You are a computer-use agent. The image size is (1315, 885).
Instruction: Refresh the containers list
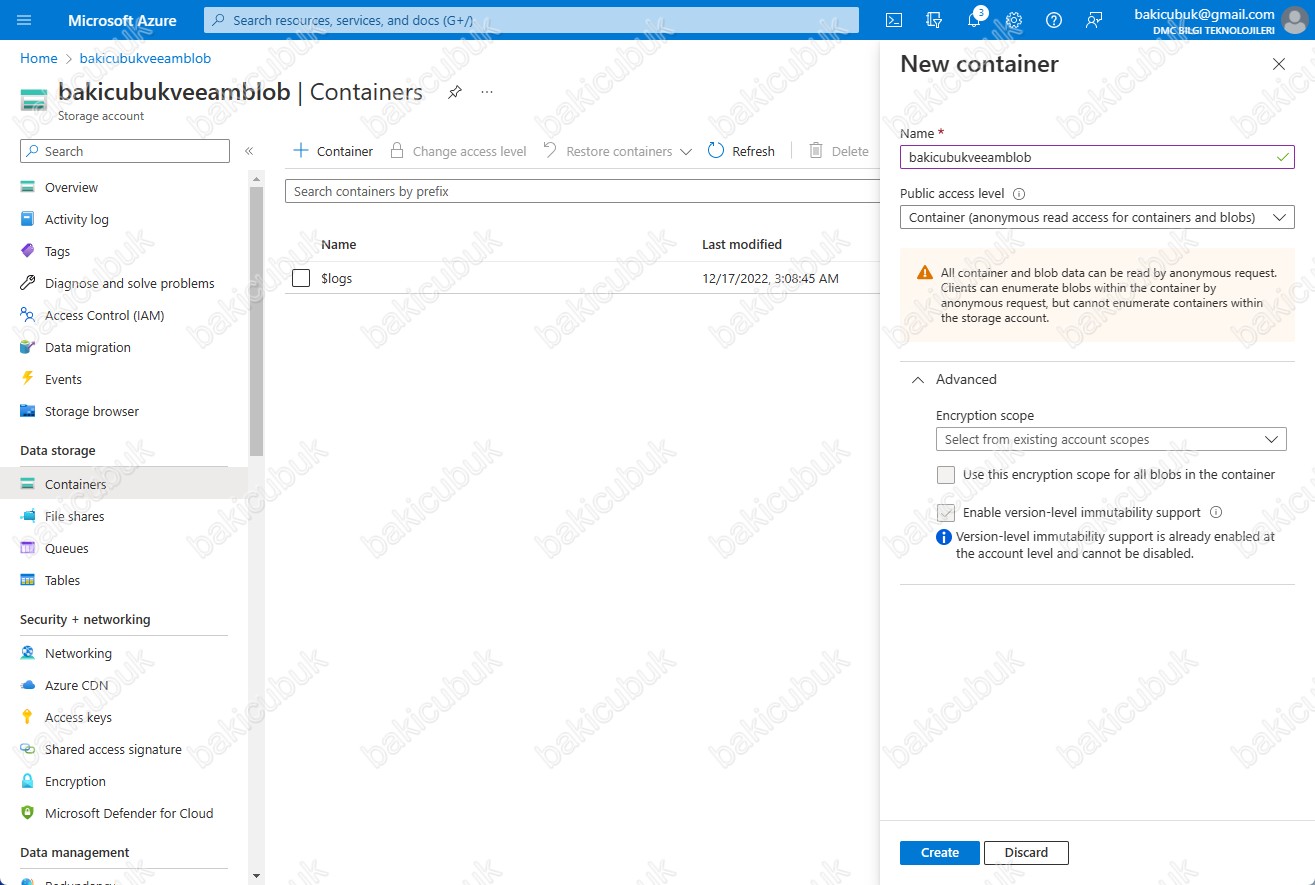pyautogui.click(x=741, y=151)
